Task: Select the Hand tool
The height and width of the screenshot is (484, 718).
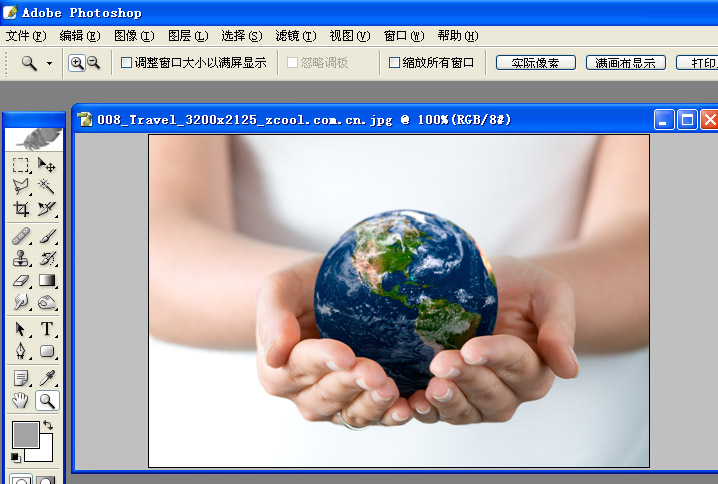Action: pyautogui.click(x=21, y=401)
